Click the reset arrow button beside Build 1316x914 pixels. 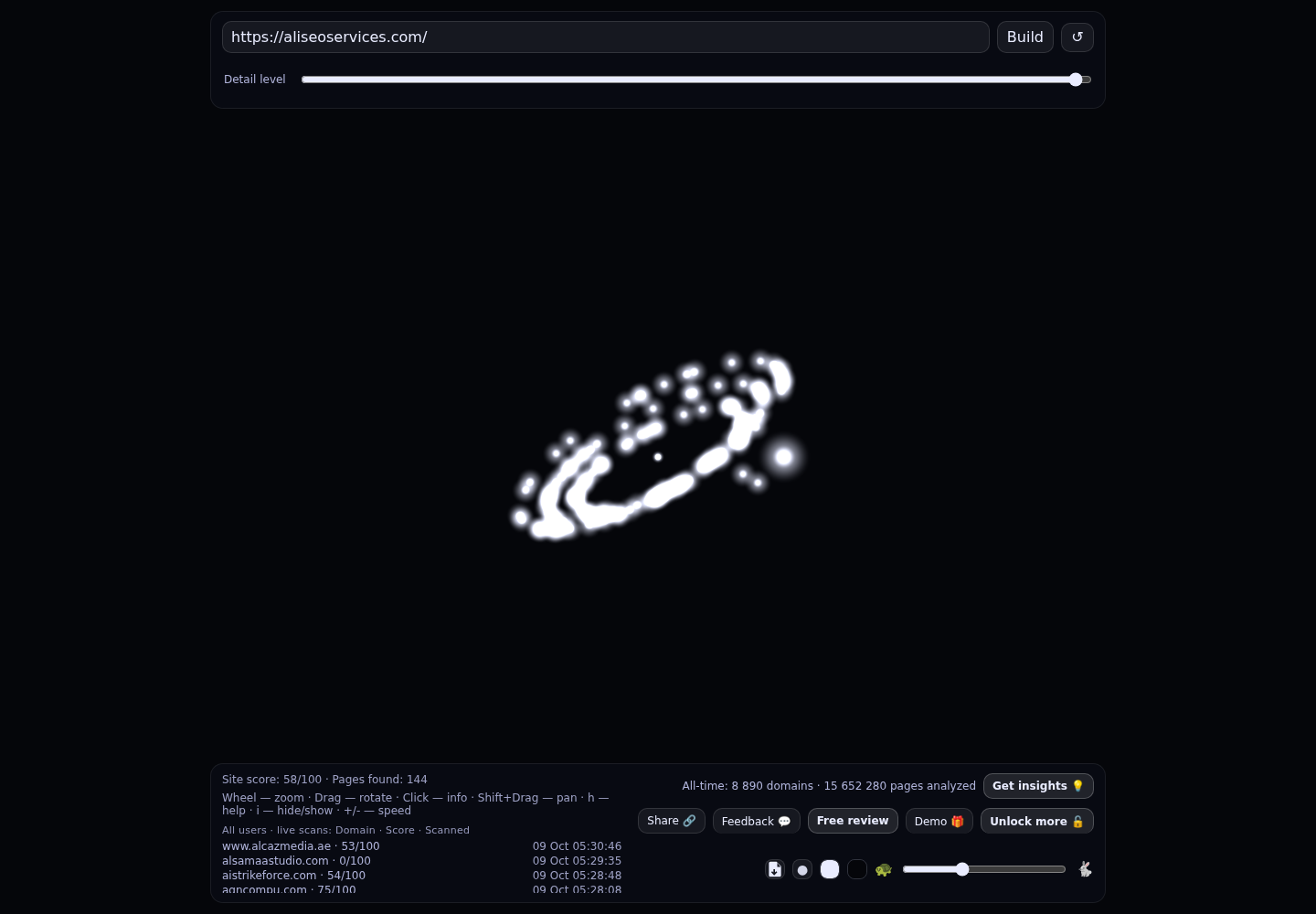pos(1077,37)
